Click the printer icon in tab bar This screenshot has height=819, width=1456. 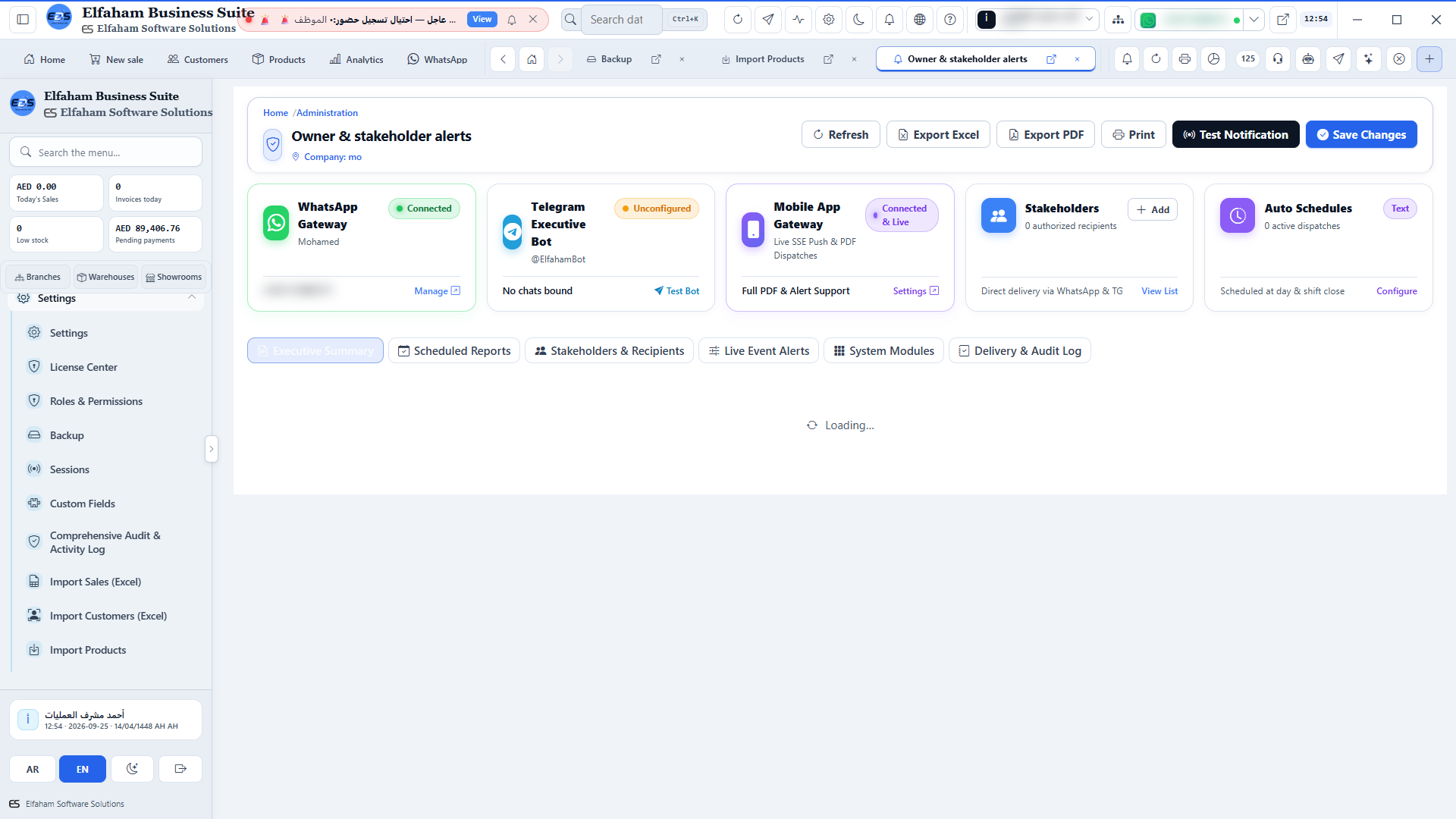coord(1185,59)
